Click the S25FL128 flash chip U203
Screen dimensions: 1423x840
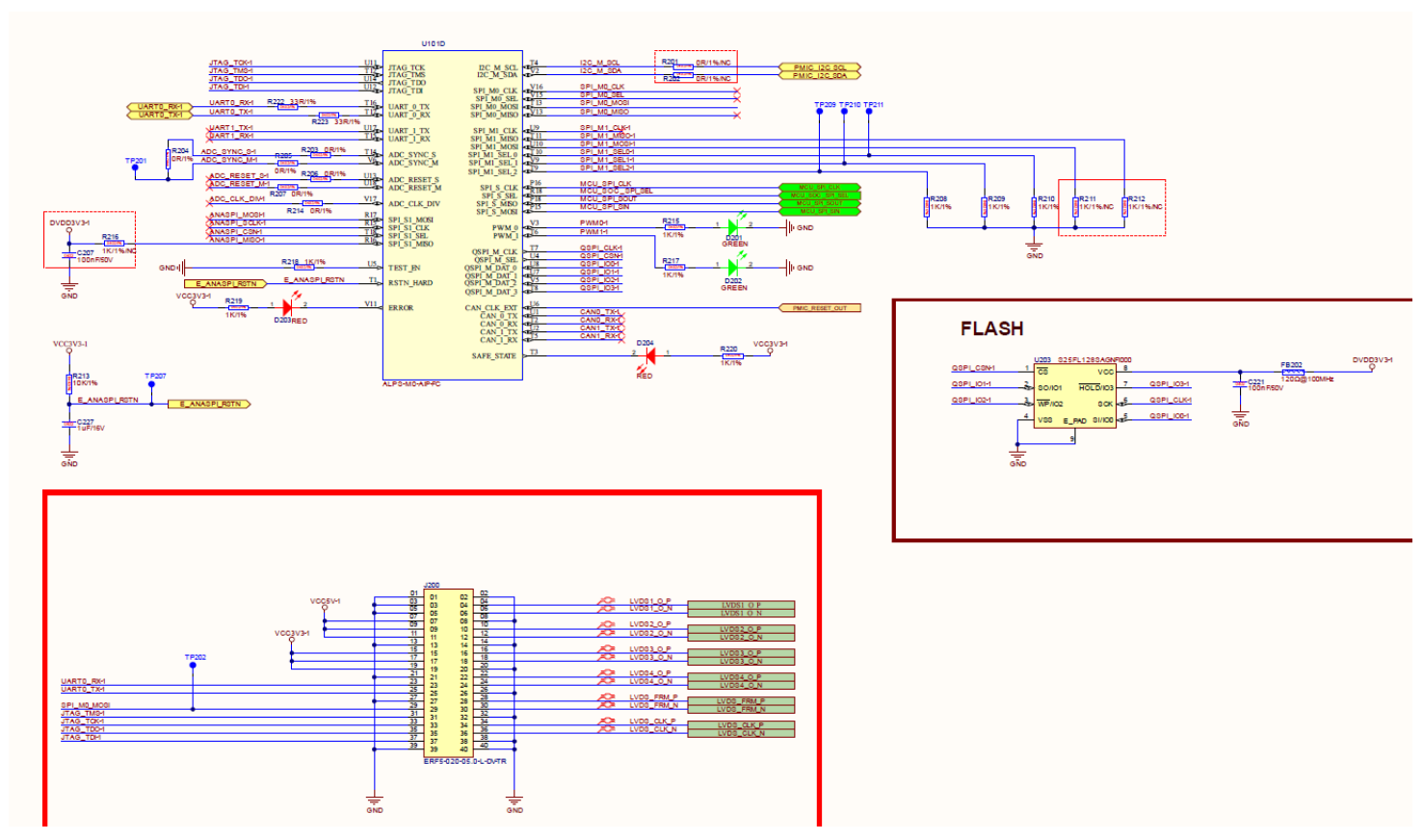point(1074,395)
